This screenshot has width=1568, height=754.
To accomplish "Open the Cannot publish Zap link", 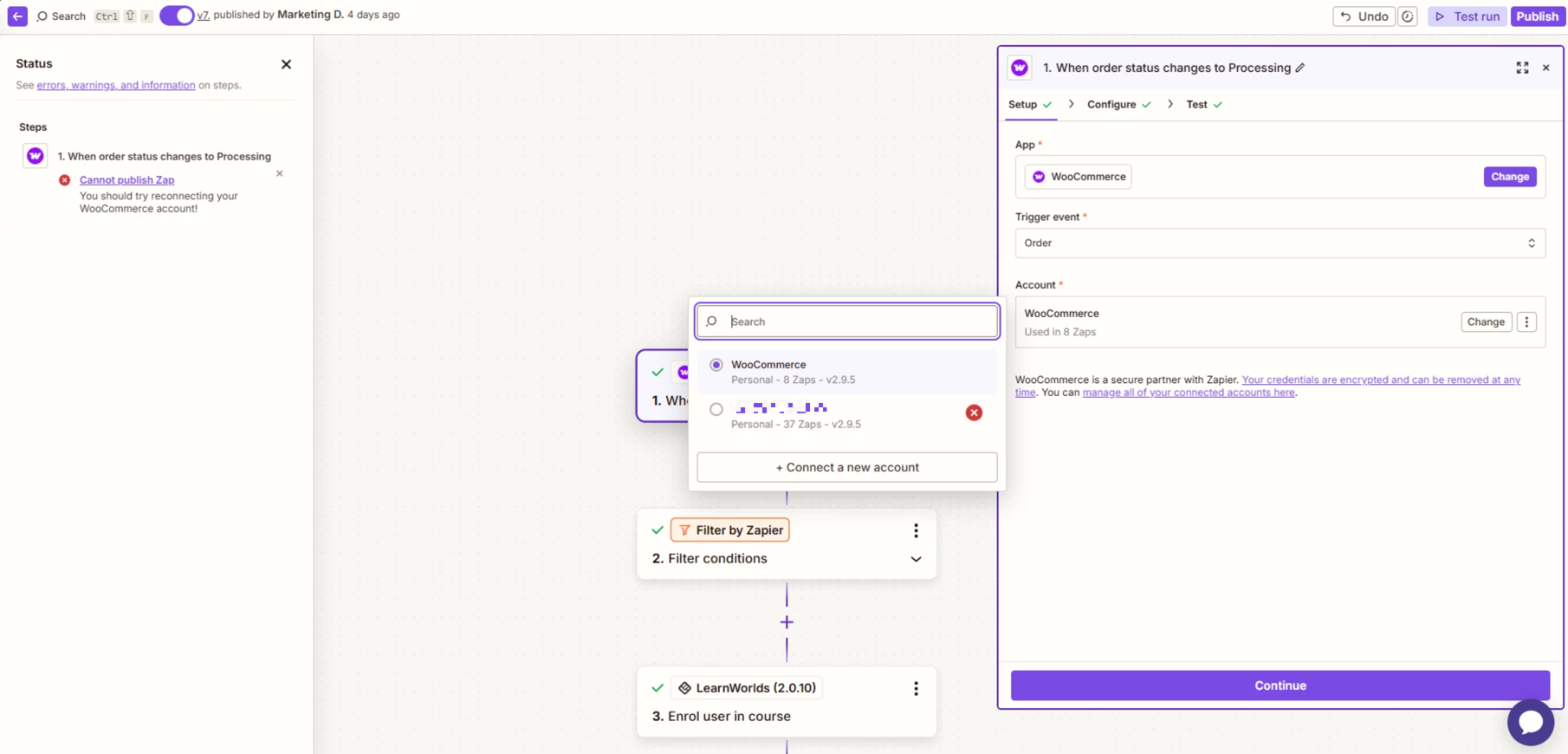I will [126, 180].
